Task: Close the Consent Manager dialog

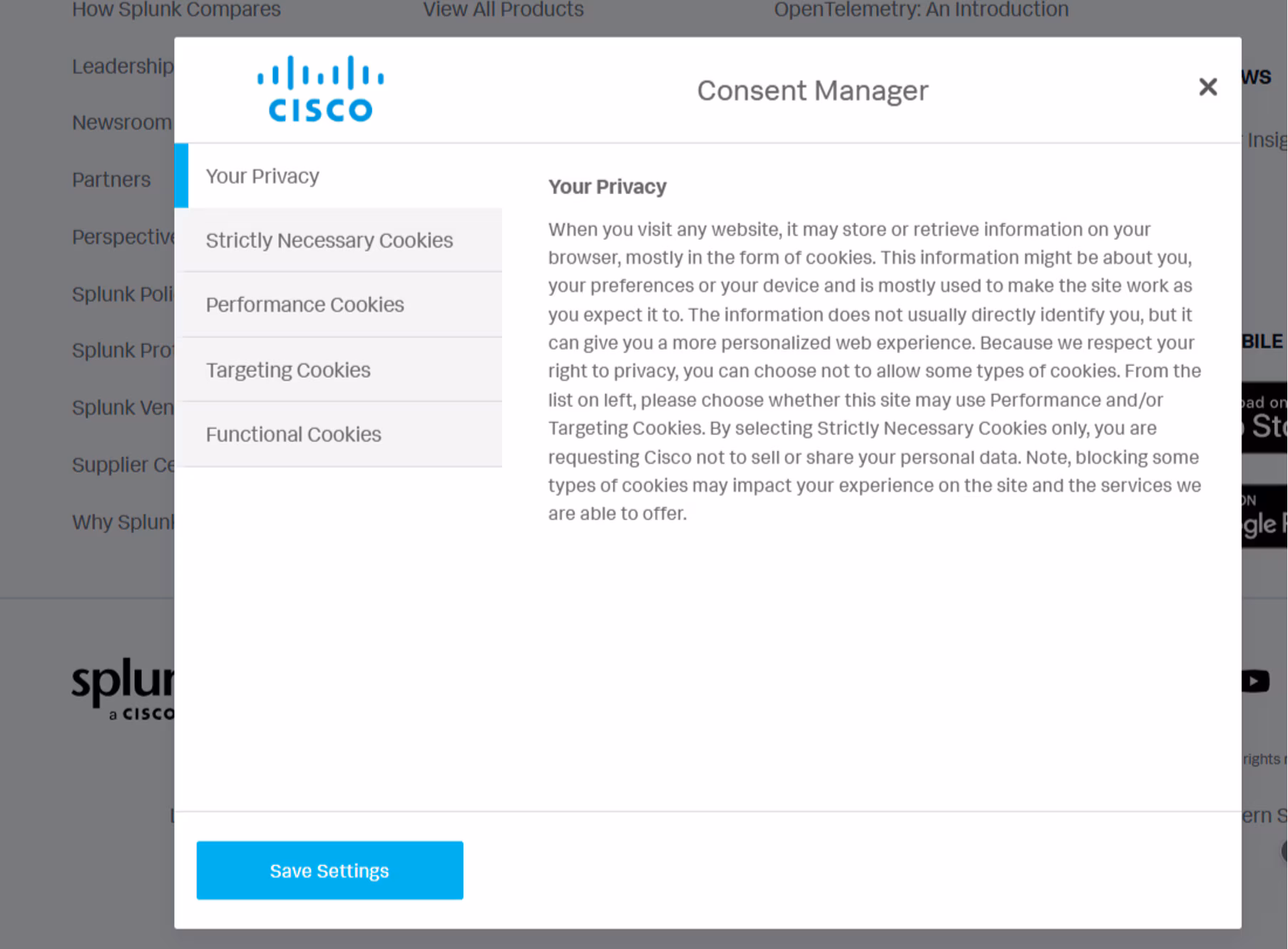Action: pos(1207,87)
